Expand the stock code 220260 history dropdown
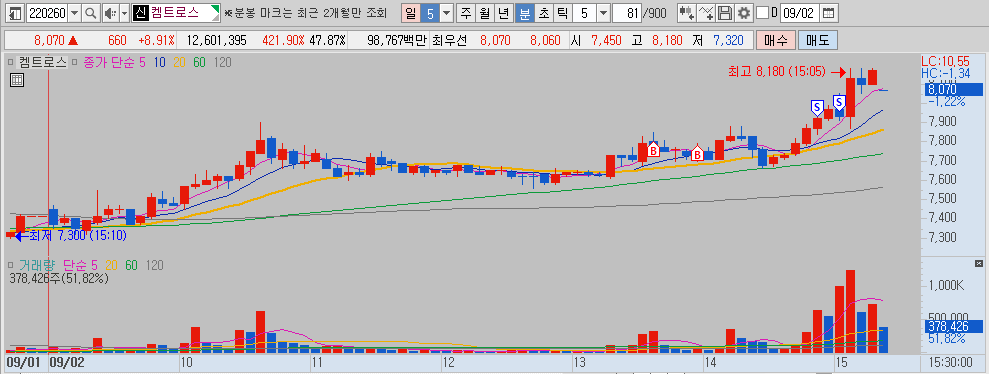The image size is (989, 374). 75,13
